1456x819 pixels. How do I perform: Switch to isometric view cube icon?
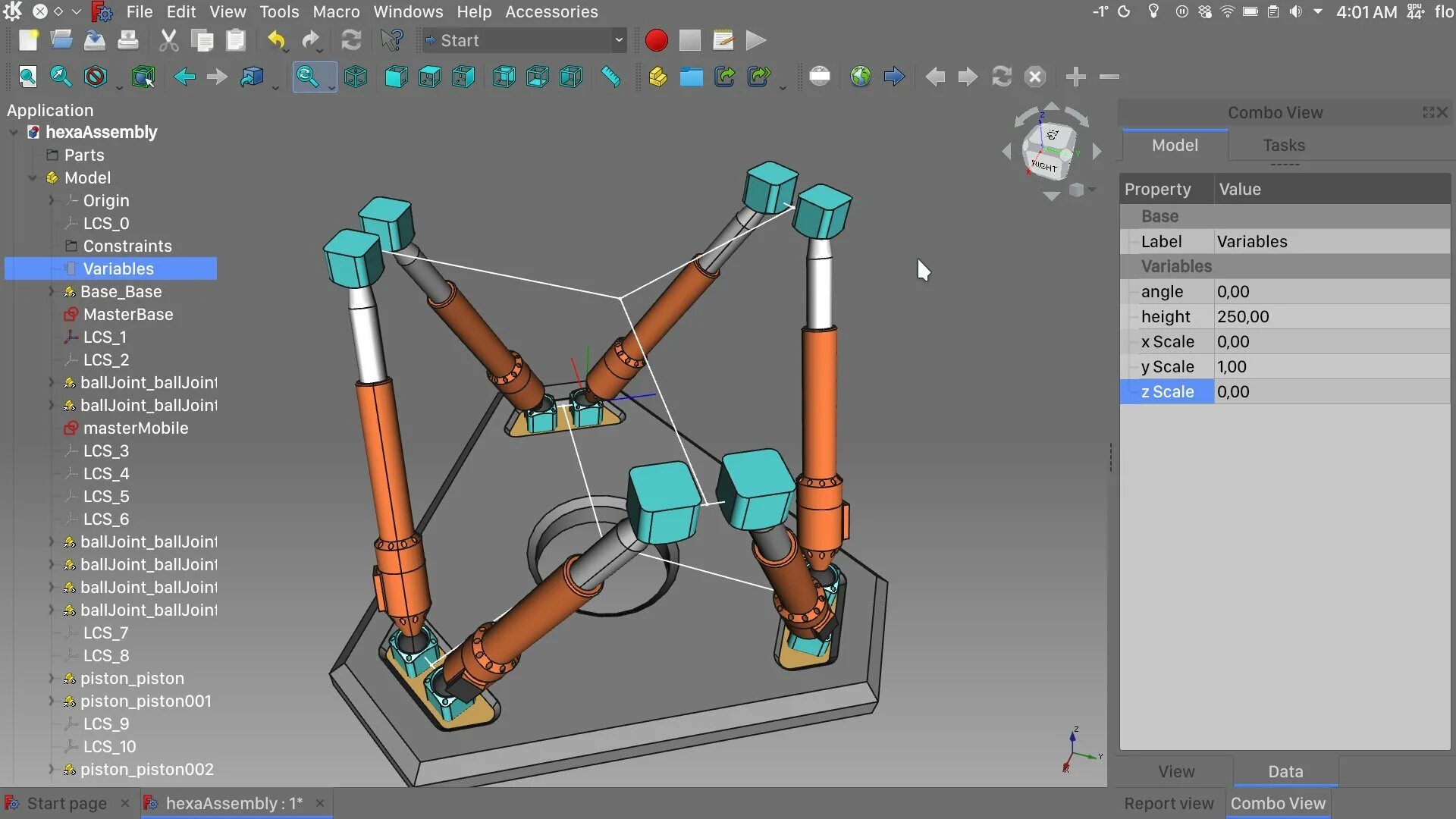[356, 77]
